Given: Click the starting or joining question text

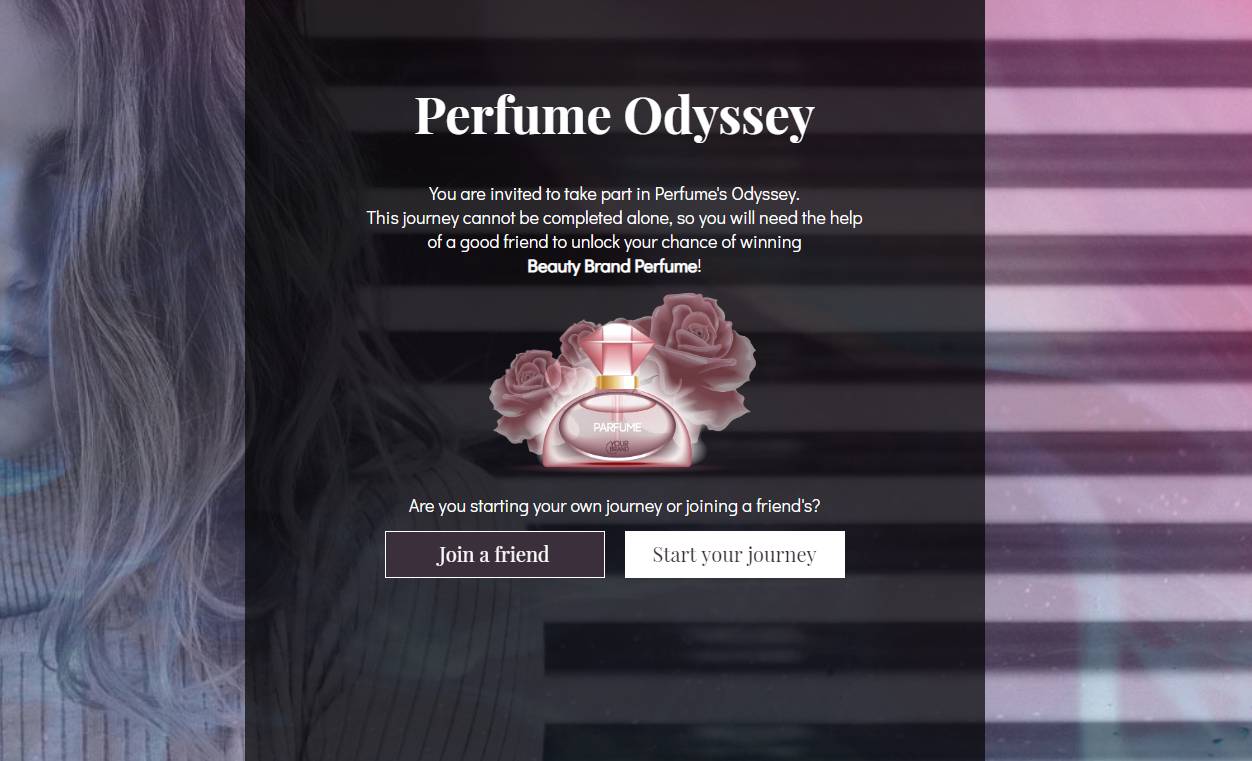Looking at the screenshot, I should (x=614, y=506).
